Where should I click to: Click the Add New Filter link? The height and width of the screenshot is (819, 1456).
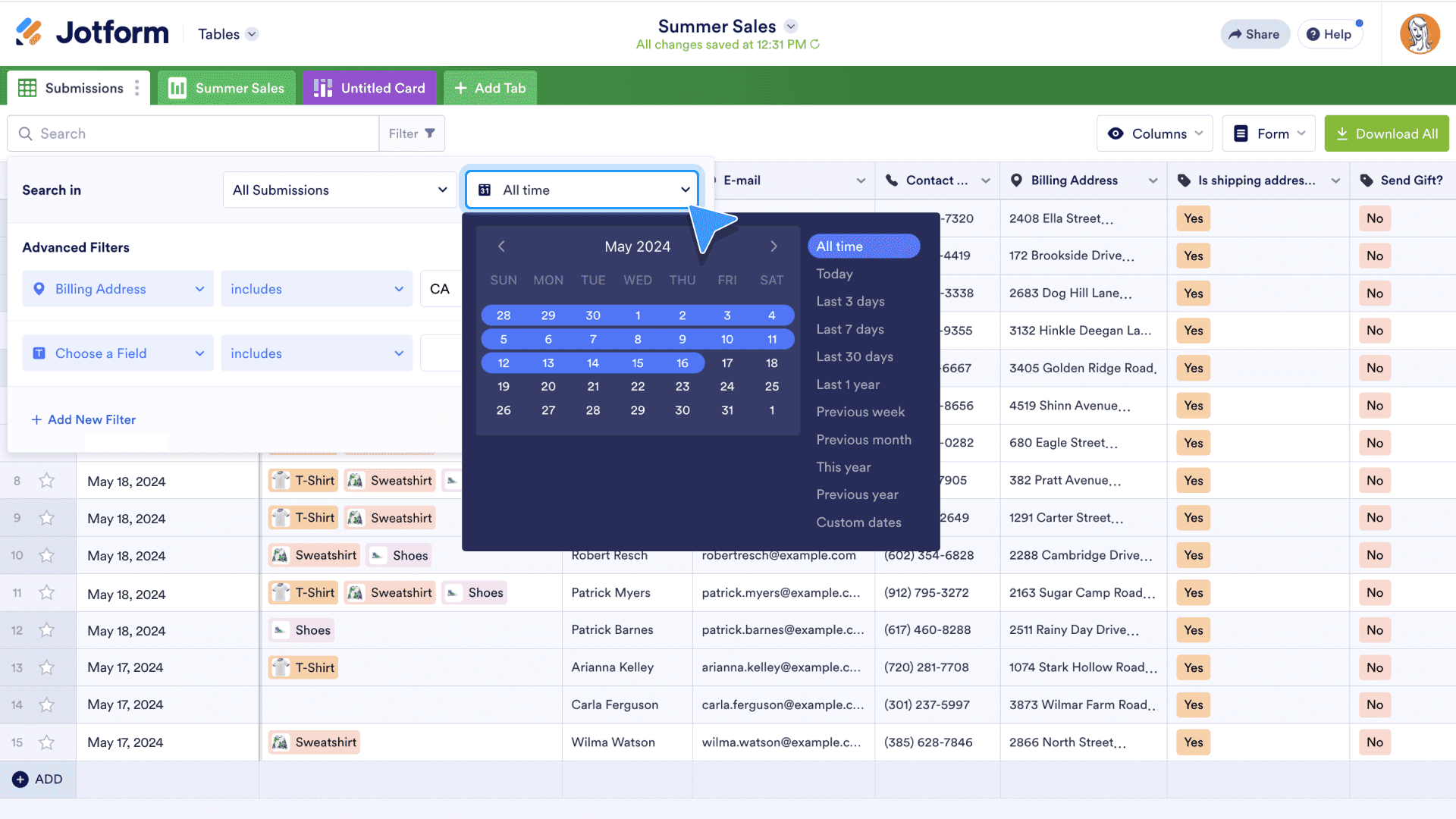(83, 419)
